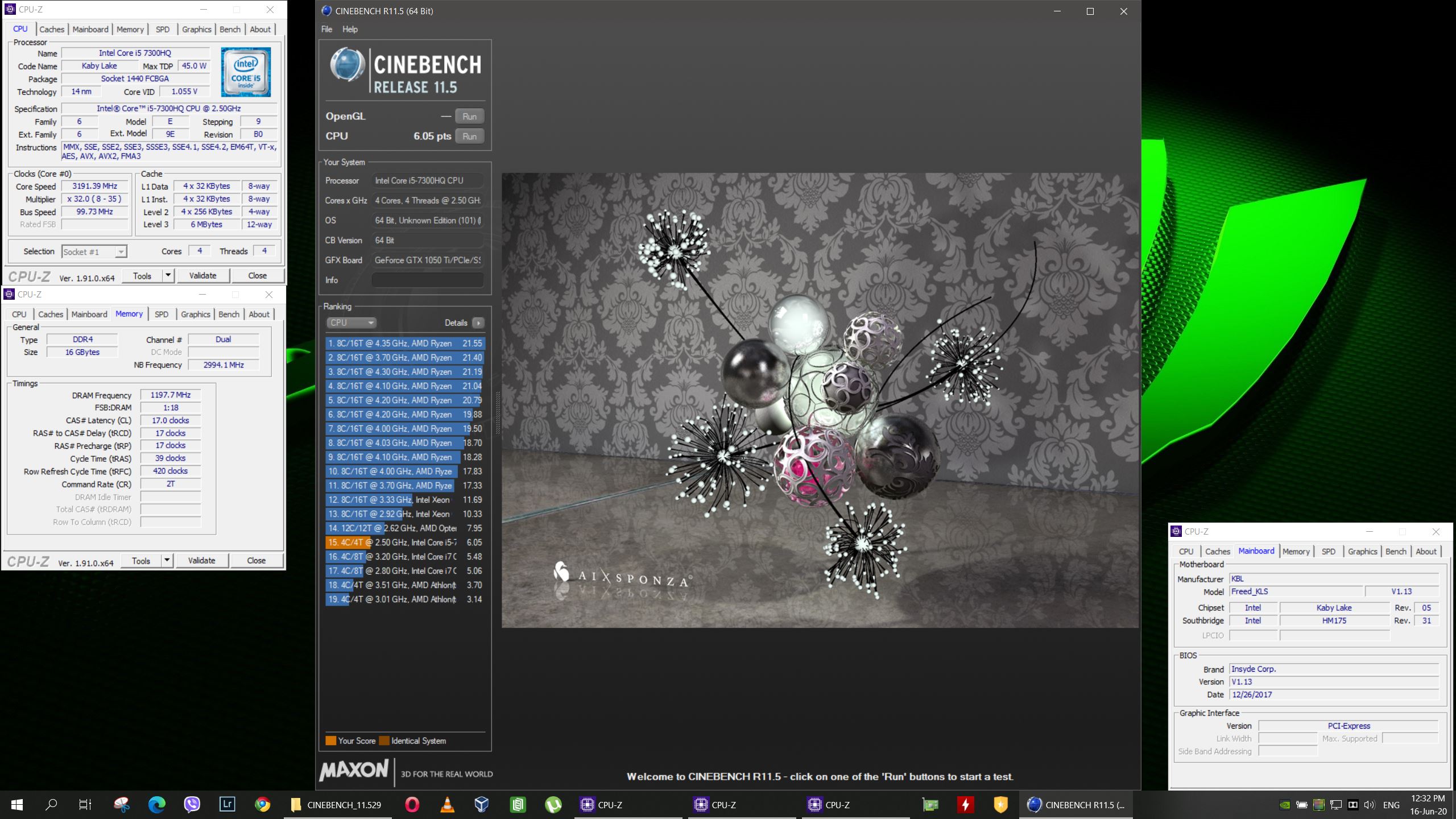1456x819 pixels.
Task: Select ranking row 19 AMD Athlon 3.14
Action: [405, 599]
